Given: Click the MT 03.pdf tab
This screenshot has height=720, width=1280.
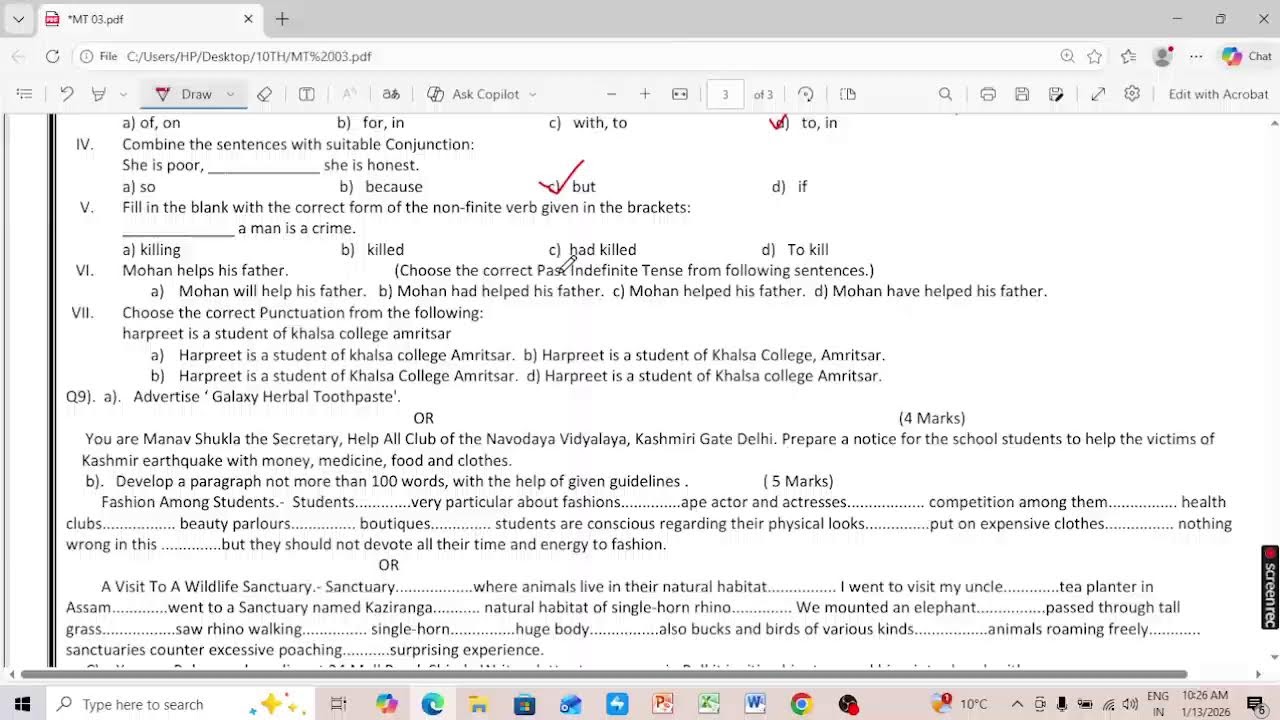Looking at the screenshot, I should pyautogui.click(x=150, y=19).
